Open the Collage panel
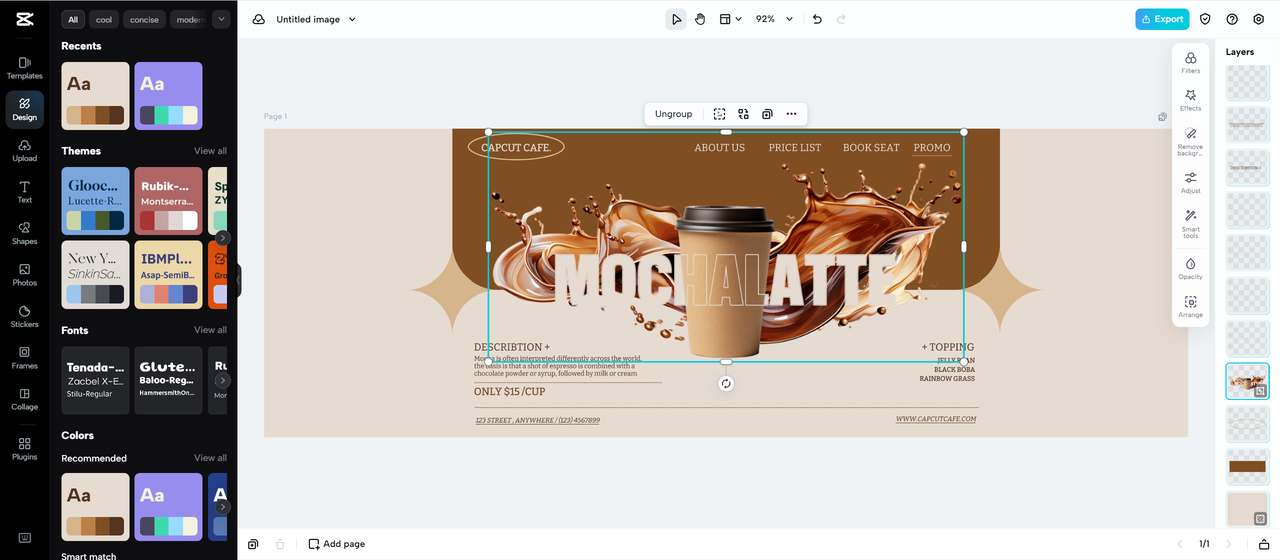Screen dimensions: 1280x560 click(x=24, y=399)
